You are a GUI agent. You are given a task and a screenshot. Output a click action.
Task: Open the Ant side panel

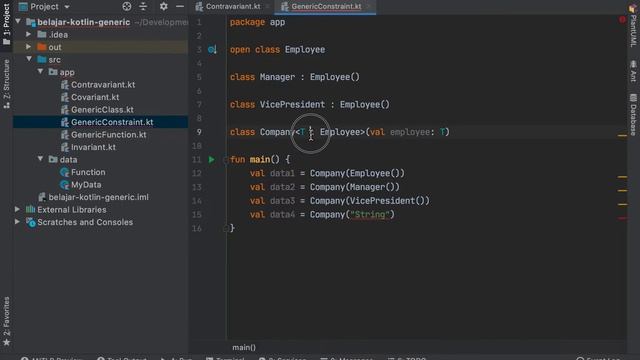pyautogui.click(x=633, y=71)
